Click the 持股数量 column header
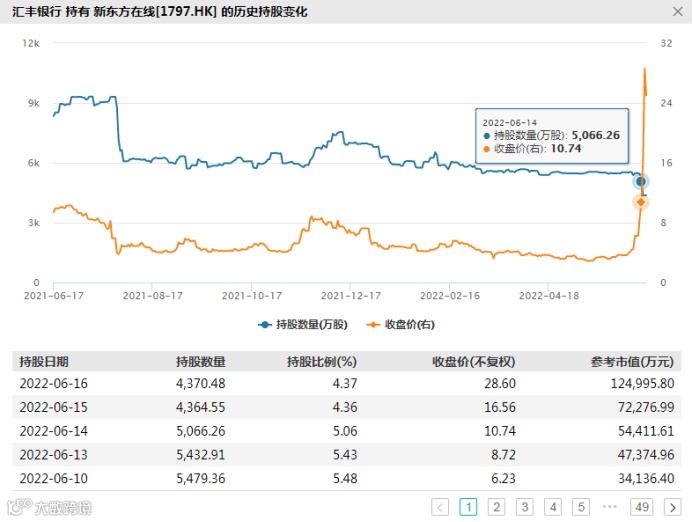The height and width of the screenshot is (522, 693). click(x=201, y=362)
